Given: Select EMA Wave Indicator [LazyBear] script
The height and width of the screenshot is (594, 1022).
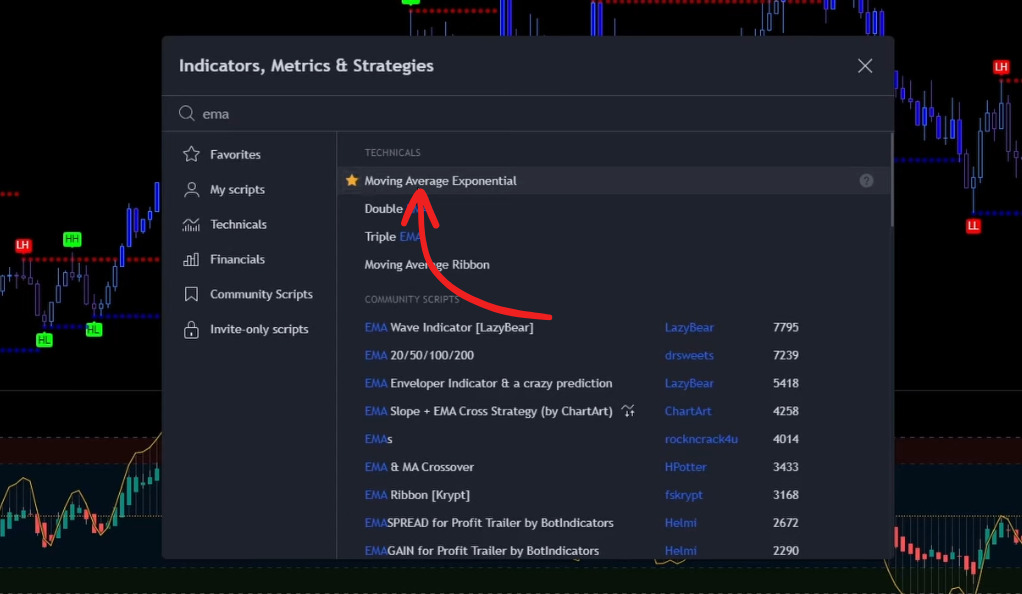Looking at the screenshot, I should [x=448, y=327].
